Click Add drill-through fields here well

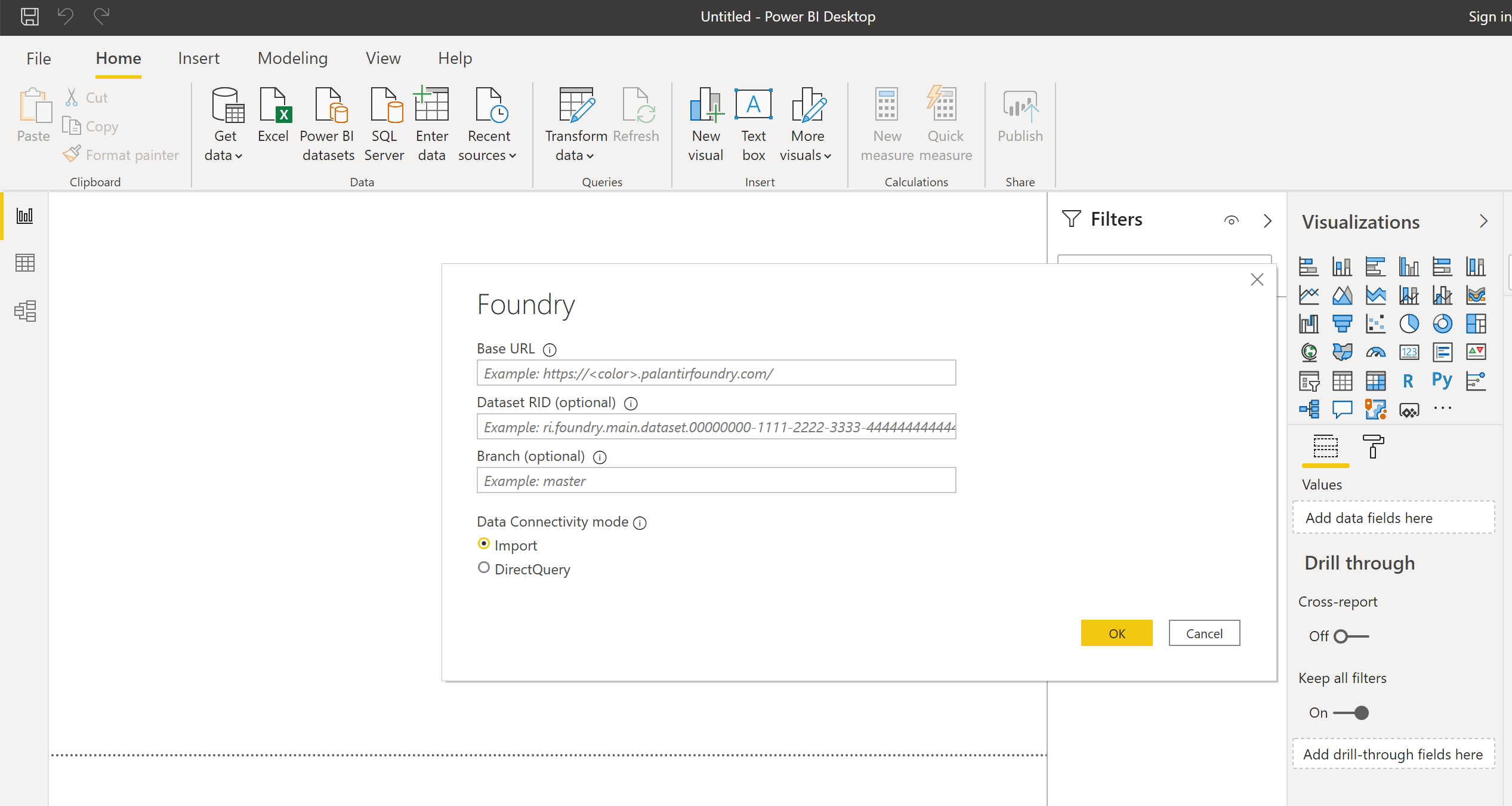(1394, 754)
